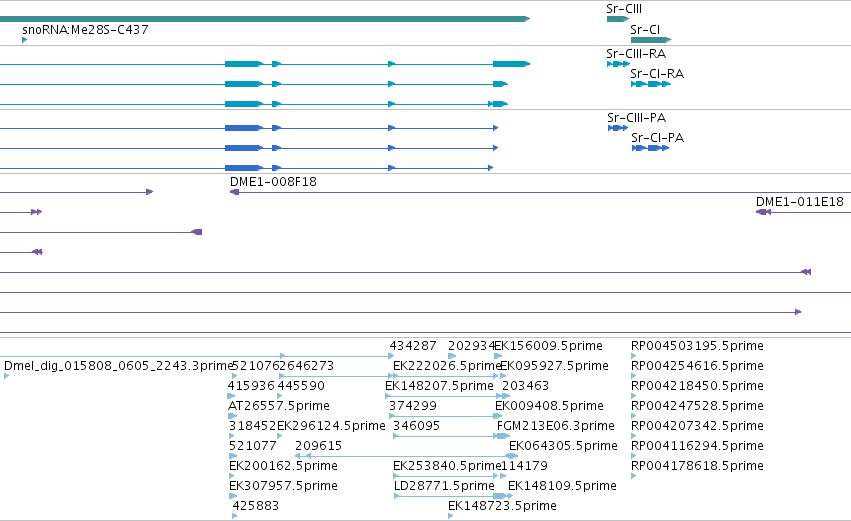Select EST 209615
The width and height of the screenshot is (851, 521).
319,446
